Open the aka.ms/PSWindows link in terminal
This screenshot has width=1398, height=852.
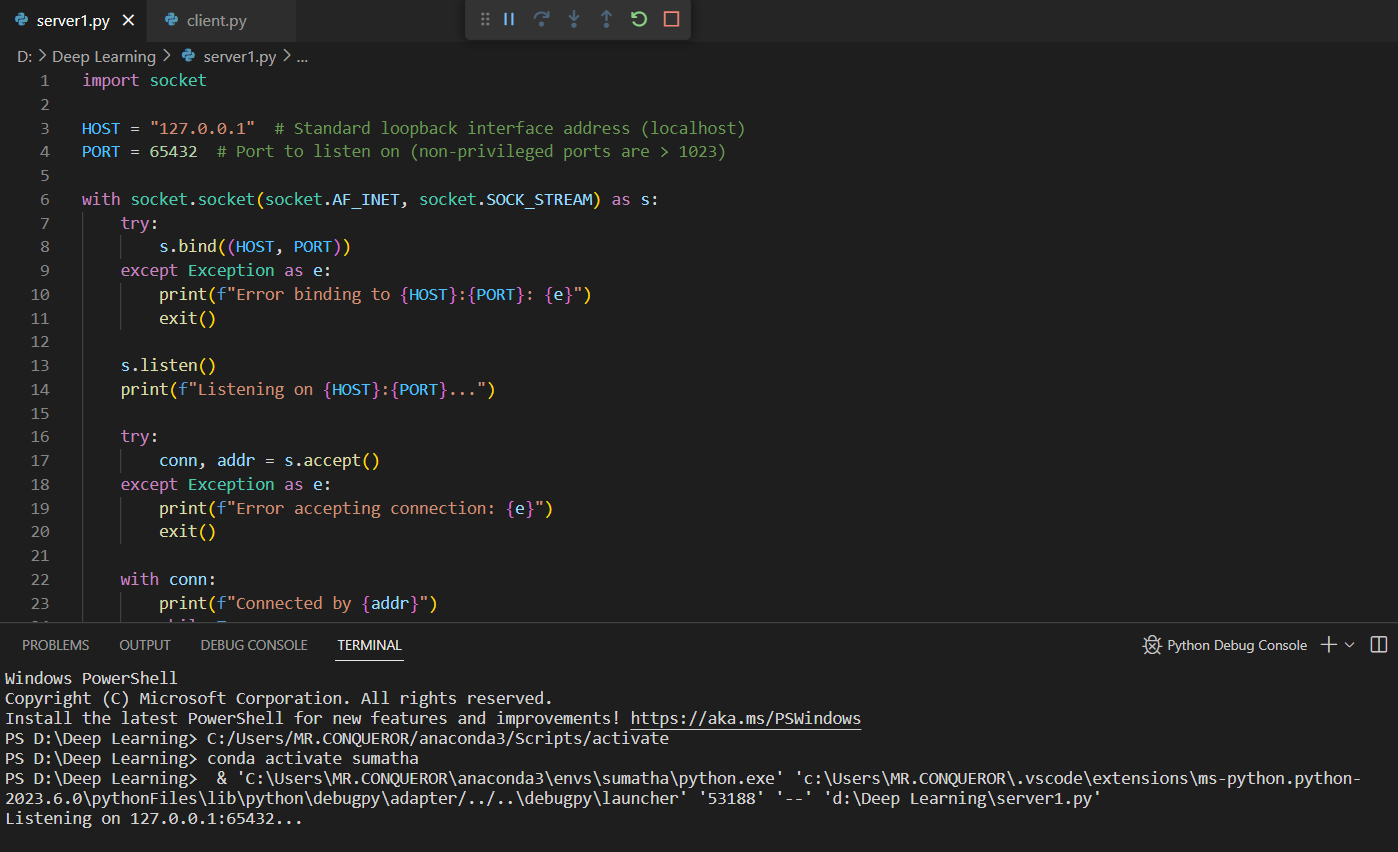(x=745, y=718)
